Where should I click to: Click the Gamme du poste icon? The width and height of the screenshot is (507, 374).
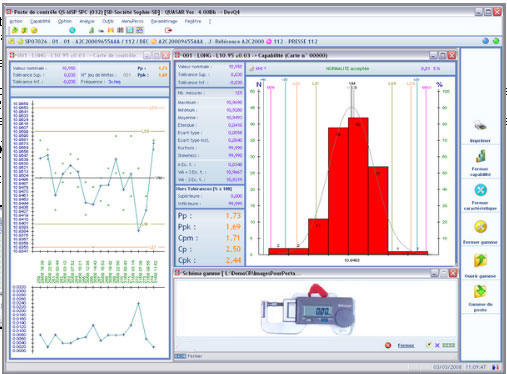coord(480,291)
